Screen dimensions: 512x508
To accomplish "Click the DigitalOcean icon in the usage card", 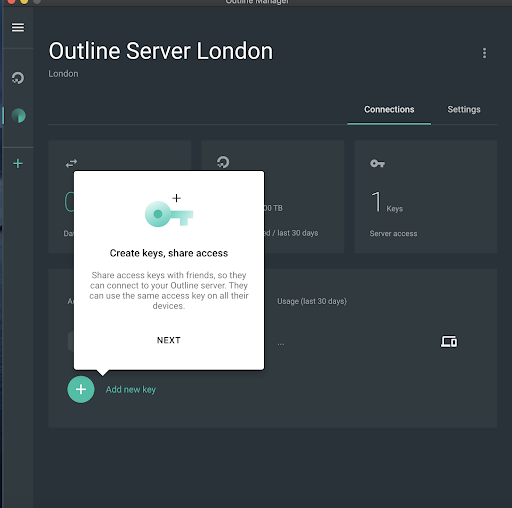I will (x=223, y=162).
